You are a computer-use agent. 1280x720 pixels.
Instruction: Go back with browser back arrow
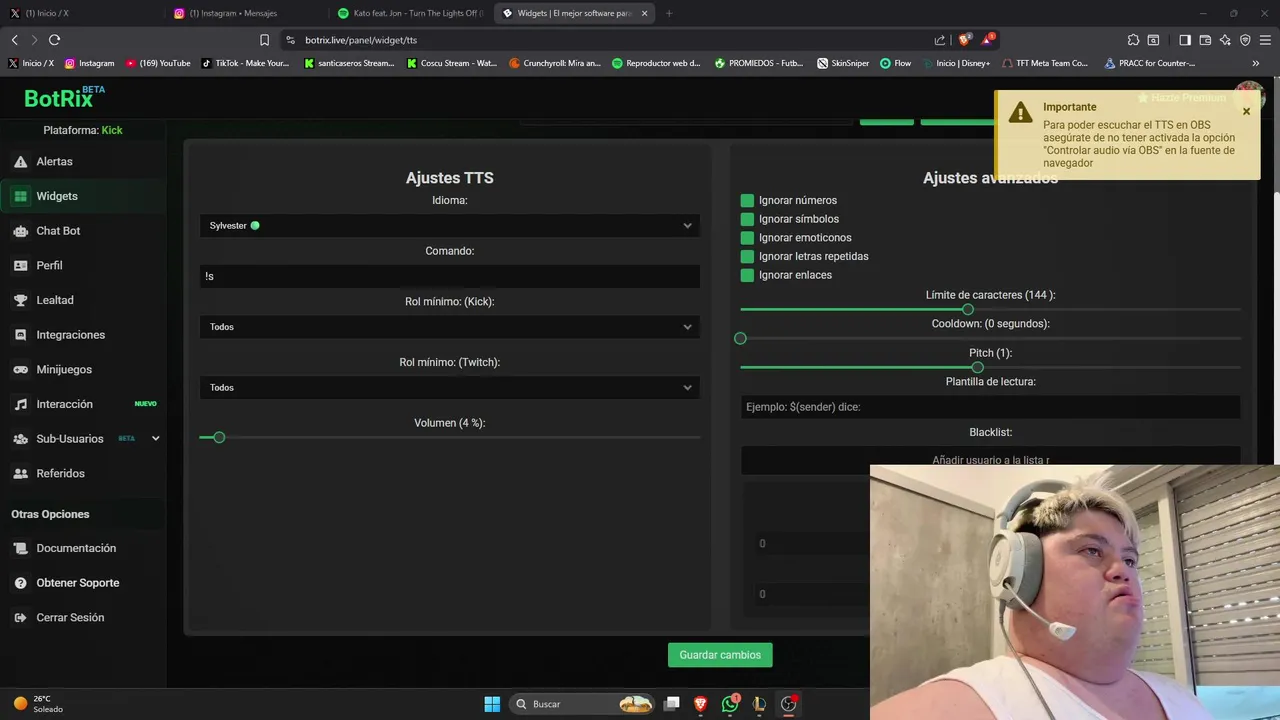14,40
